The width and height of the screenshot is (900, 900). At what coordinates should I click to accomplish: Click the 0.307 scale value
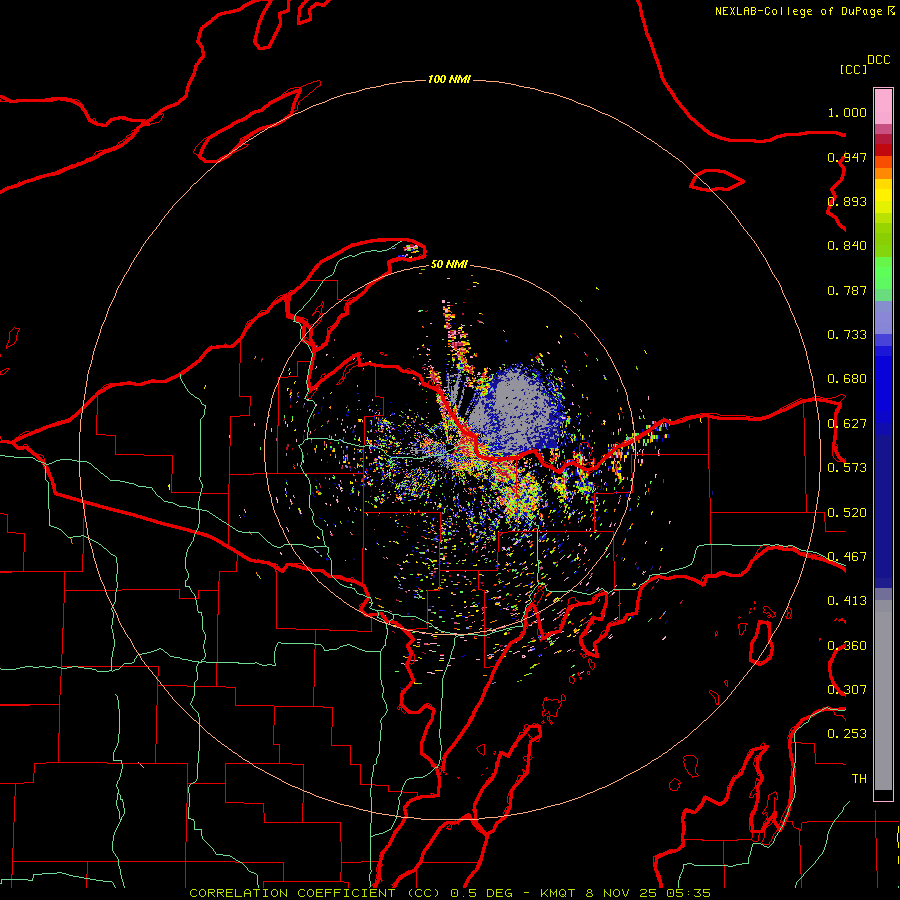(847, 690)
